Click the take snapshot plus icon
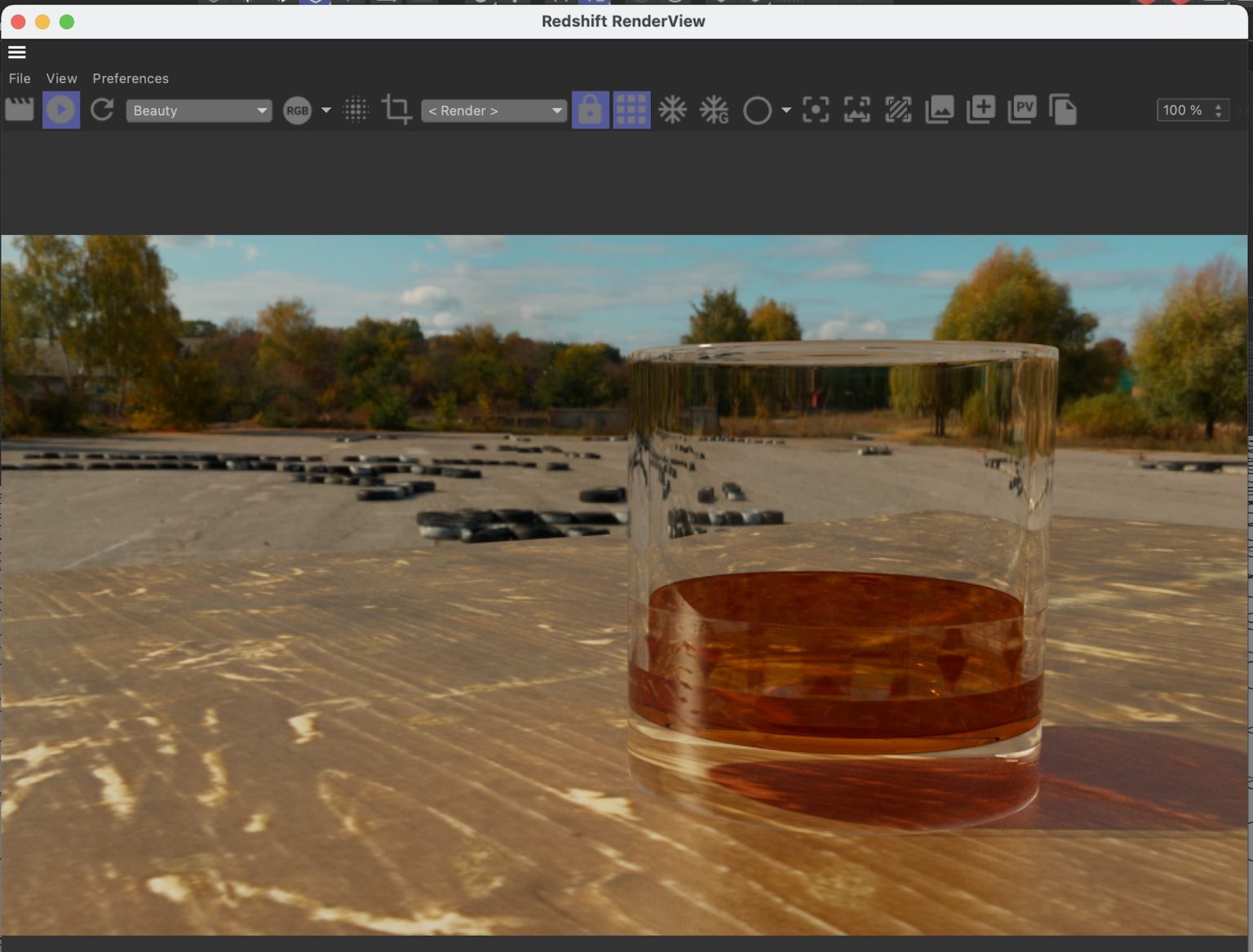Viewport: 1253px width, 952px height. [x=980, y=109]
